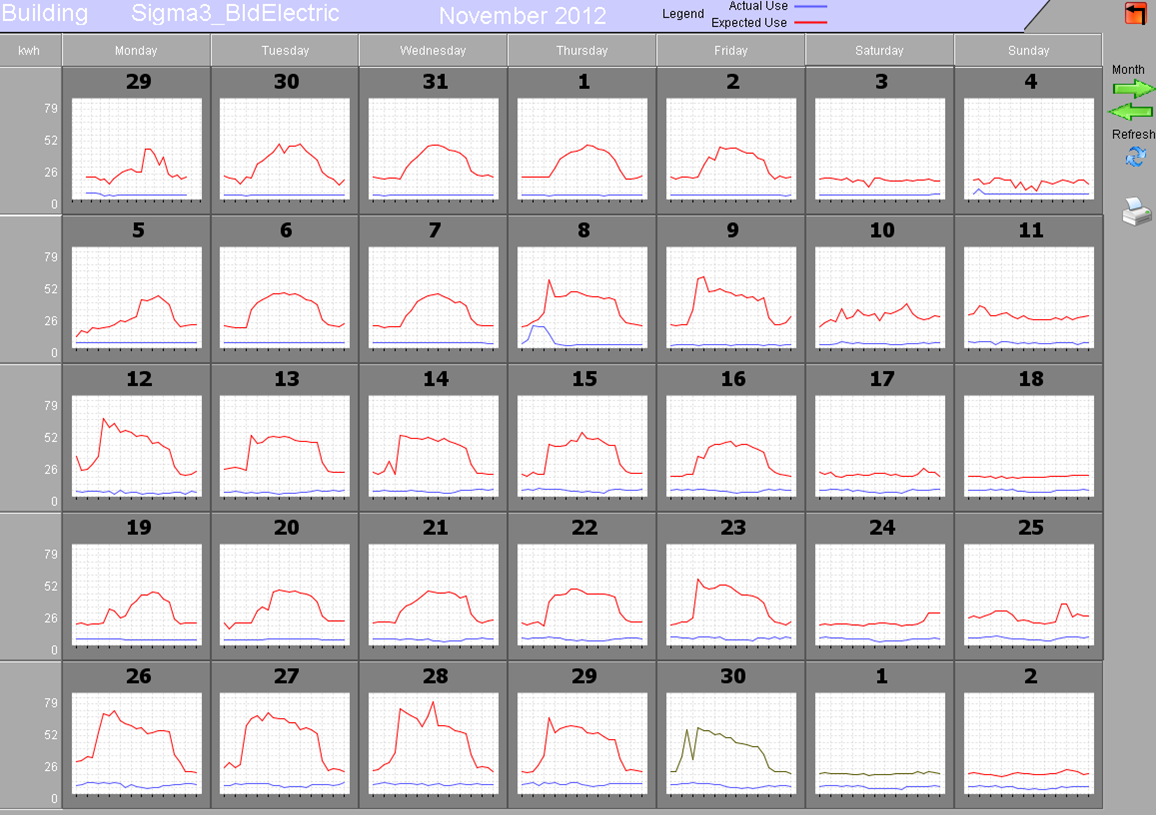Click the Sigma3_BldElectric building name

(x=235, y=14)
